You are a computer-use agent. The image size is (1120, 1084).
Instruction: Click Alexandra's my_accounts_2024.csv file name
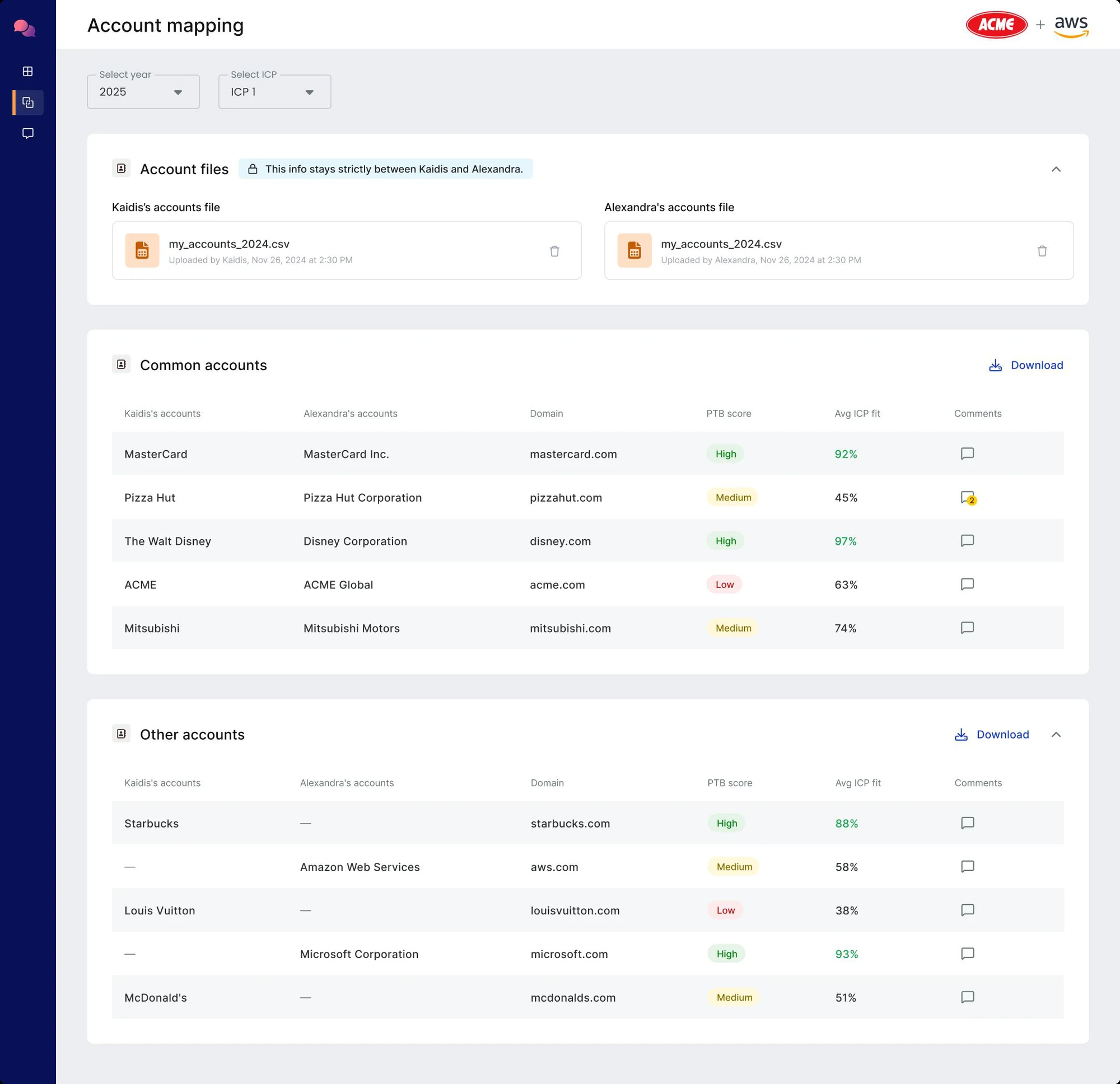[721, 244]
